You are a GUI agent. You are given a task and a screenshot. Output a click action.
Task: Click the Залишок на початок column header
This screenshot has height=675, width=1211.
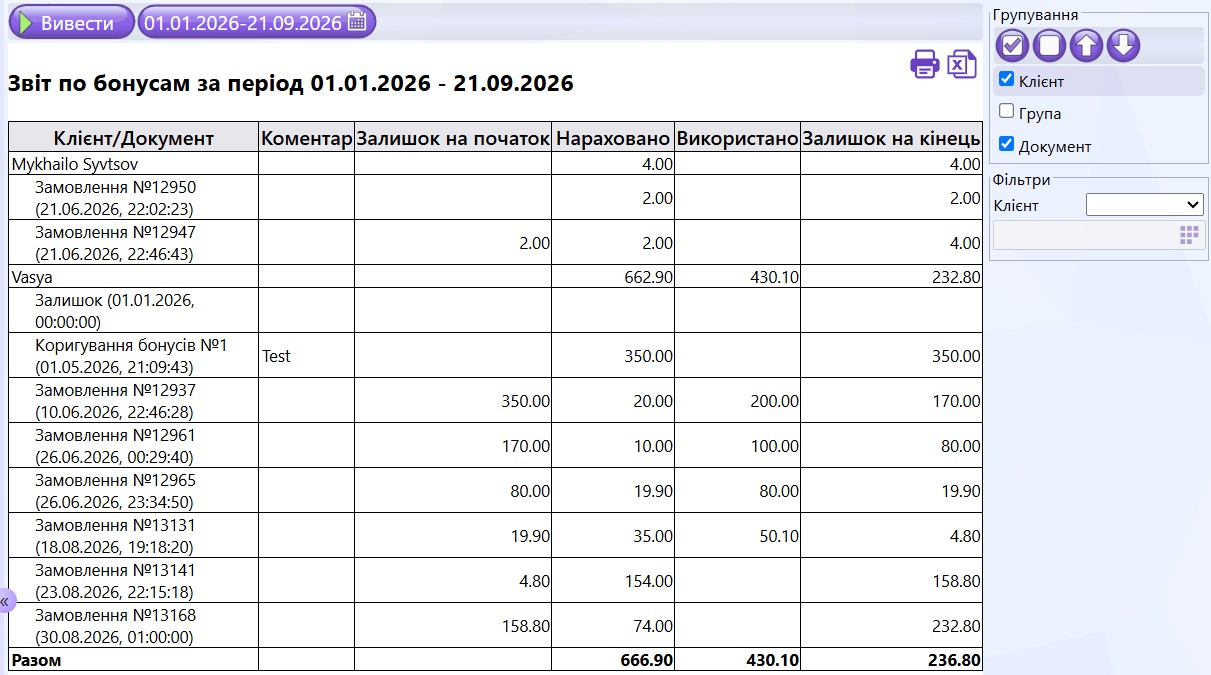tap(453, 138)
